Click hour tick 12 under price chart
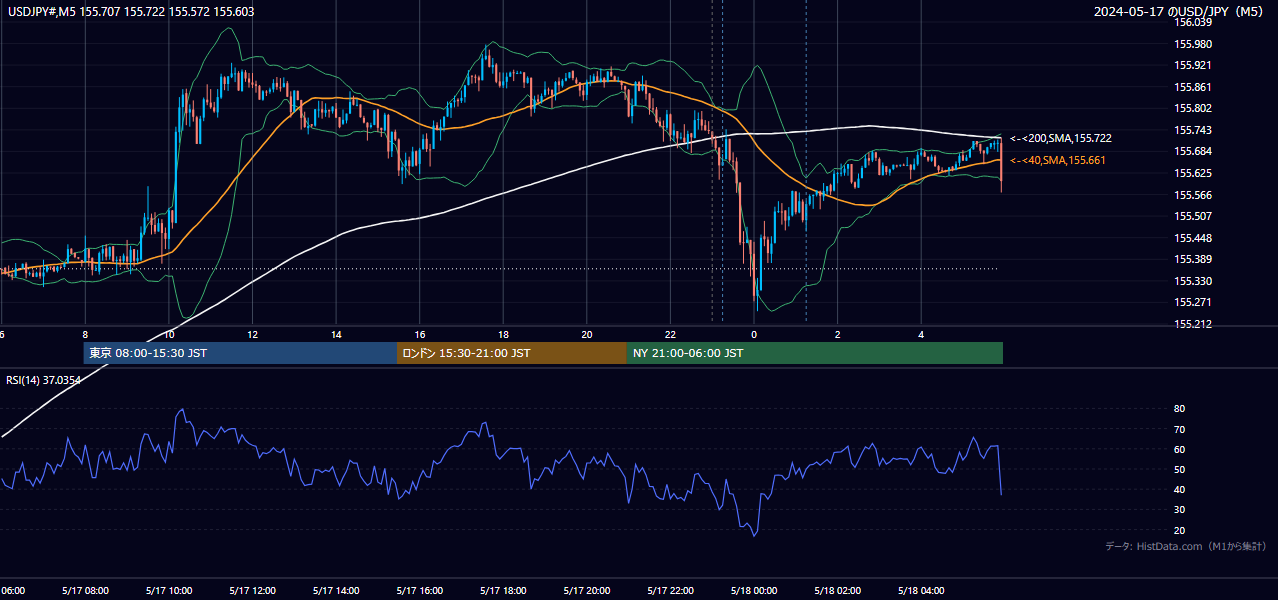The image size is (1278, 600). click(x=253, y=334)
